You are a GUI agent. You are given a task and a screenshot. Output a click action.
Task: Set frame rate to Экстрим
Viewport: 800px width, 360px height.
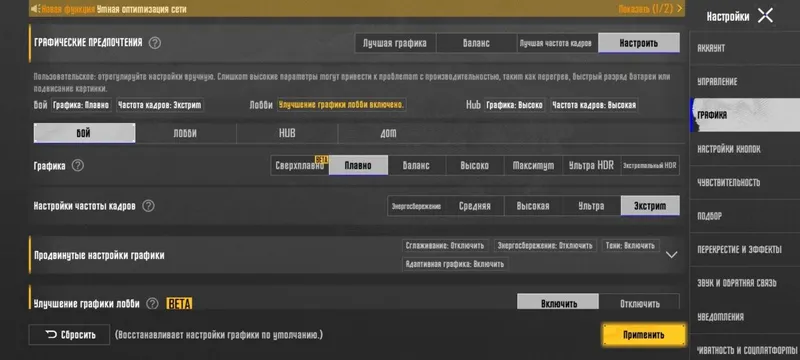(650, 206)
